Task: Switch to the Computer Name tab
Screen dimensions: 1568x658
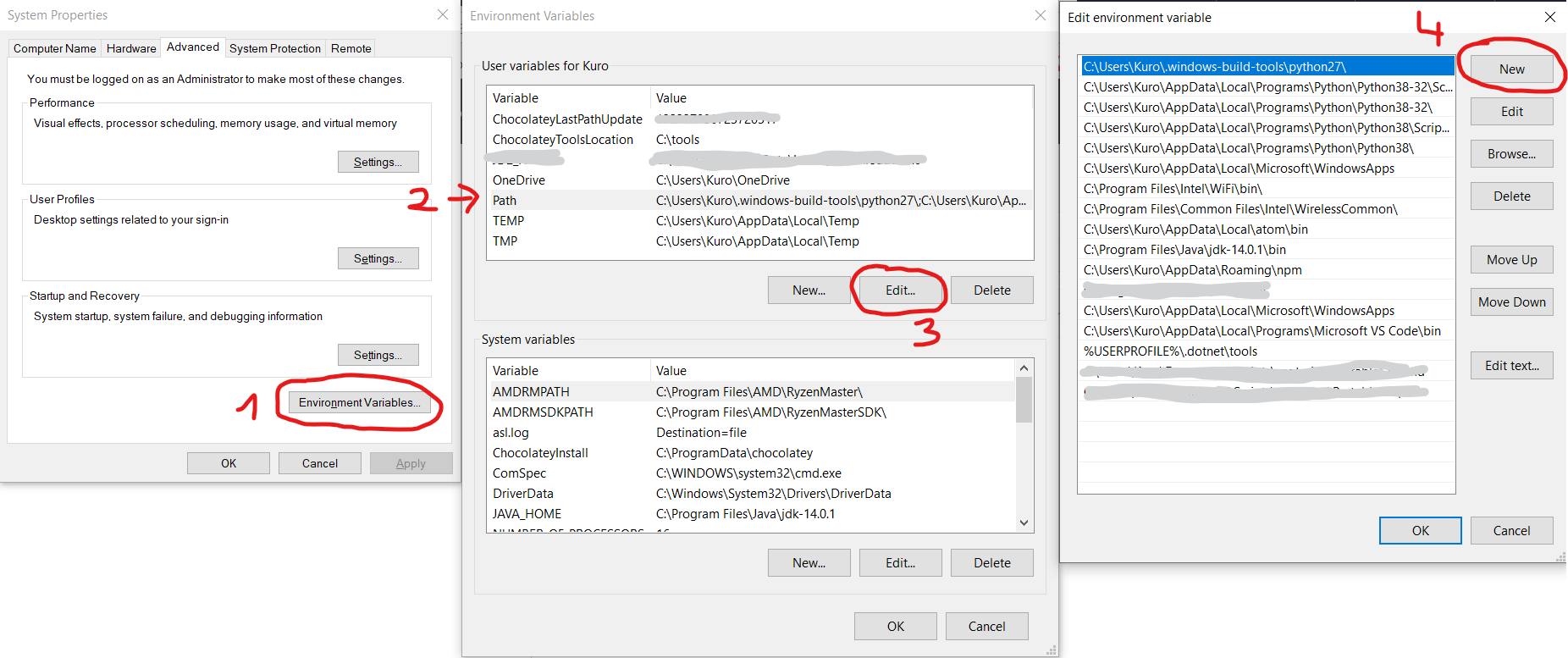Action: [55, 48]
